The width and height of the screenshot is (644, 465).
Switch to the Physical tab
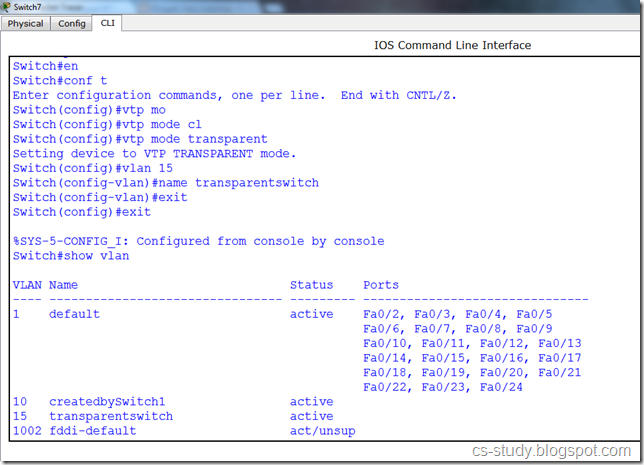(x=25, y=23)
